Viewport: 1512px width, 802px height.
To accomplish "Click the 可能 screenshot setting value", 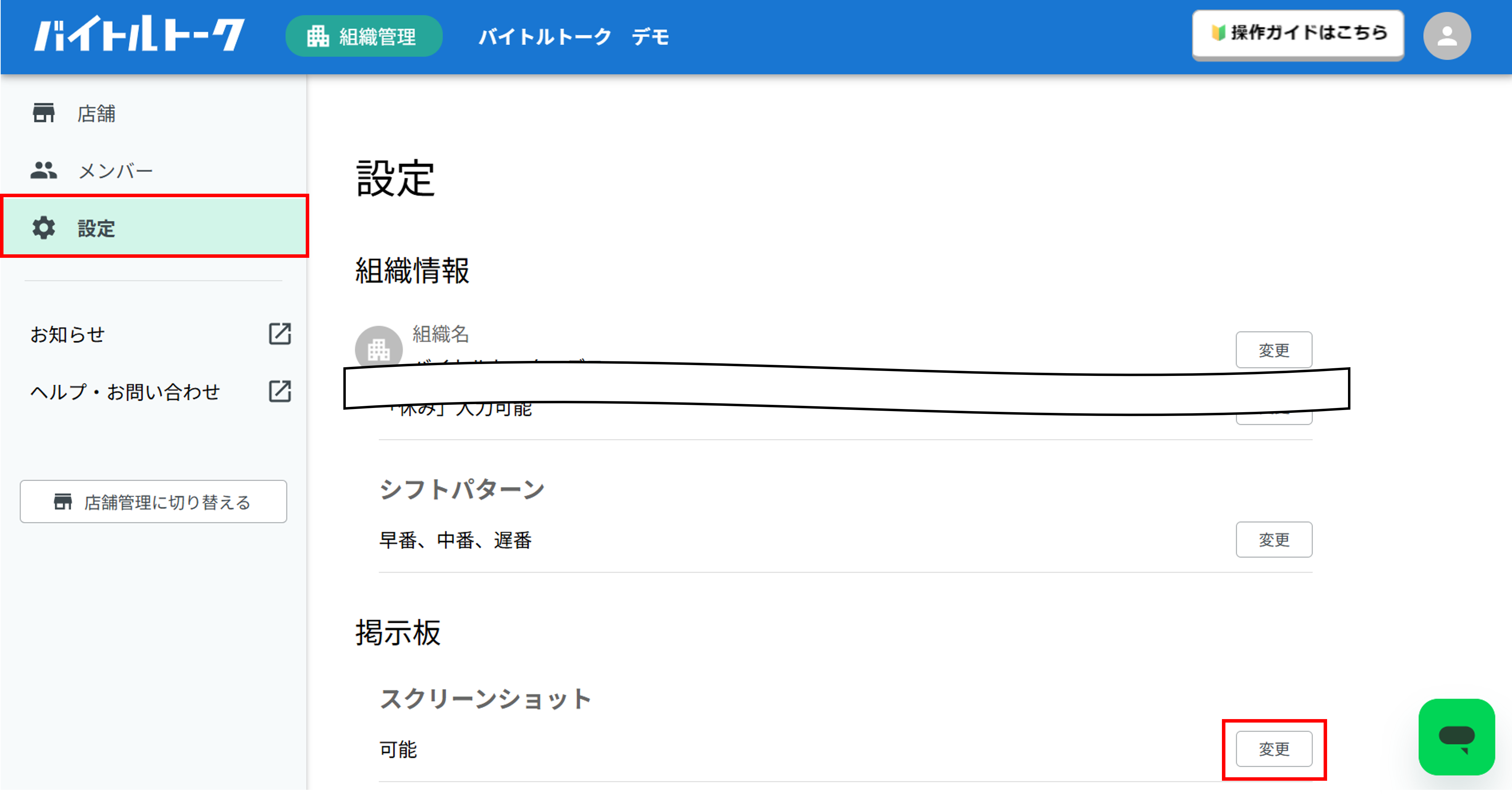I will point(398,750).
